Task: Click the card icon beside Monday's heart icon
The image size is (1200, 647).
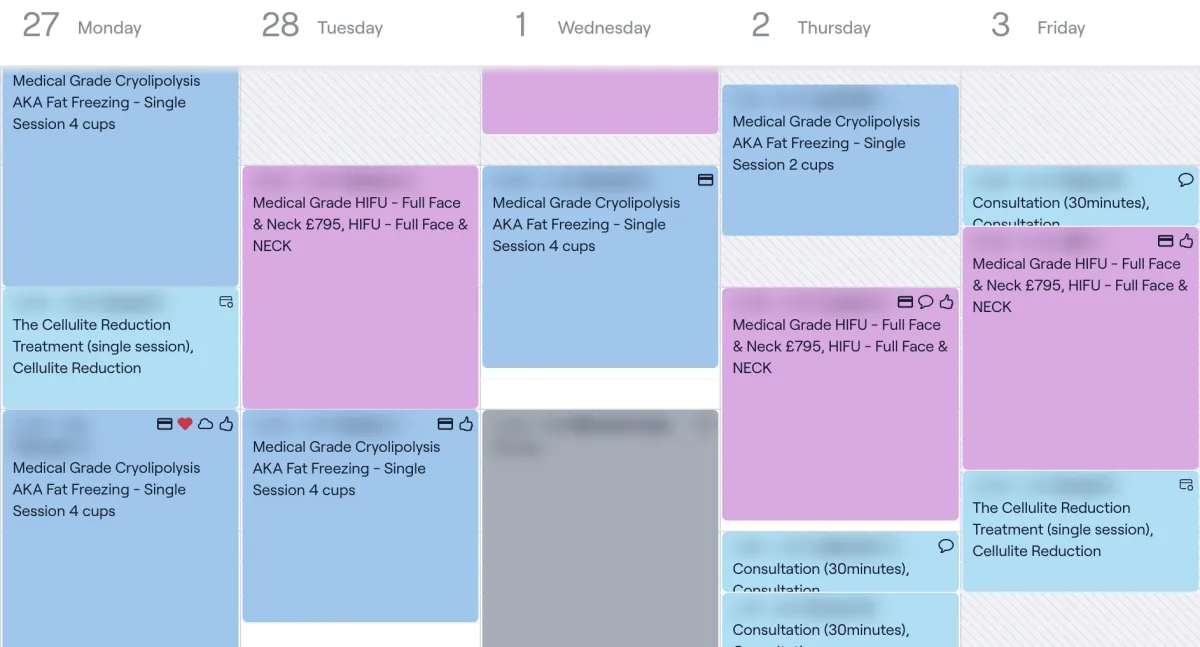Action: click(165, 424)
